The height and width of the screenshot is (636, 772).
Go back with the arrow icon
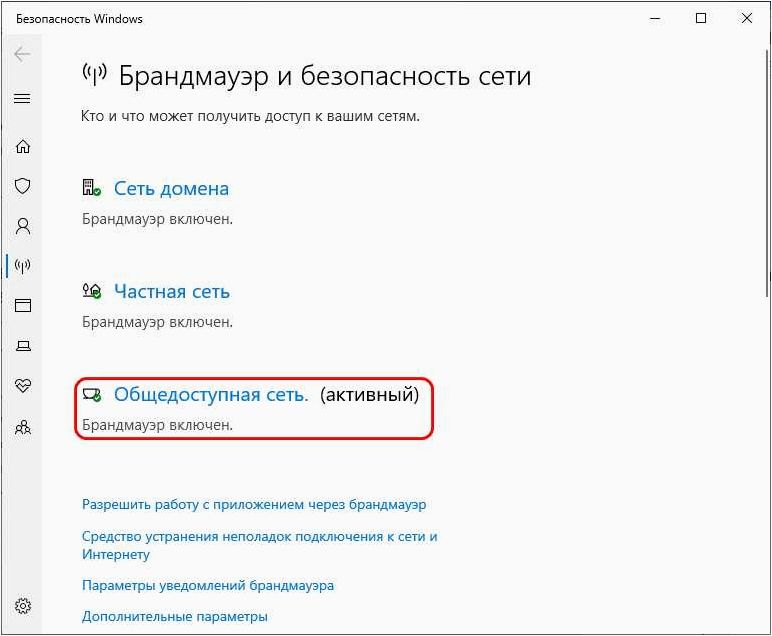22,54
